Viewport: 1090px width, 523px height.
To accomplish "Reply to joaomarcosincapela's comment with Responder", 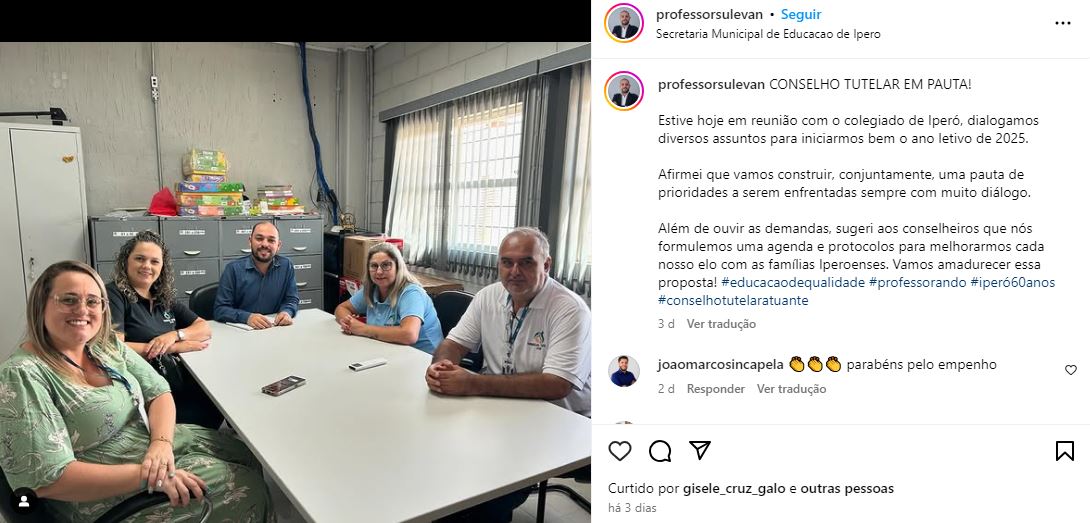I will pyautogui.click(x=716, y=389).
